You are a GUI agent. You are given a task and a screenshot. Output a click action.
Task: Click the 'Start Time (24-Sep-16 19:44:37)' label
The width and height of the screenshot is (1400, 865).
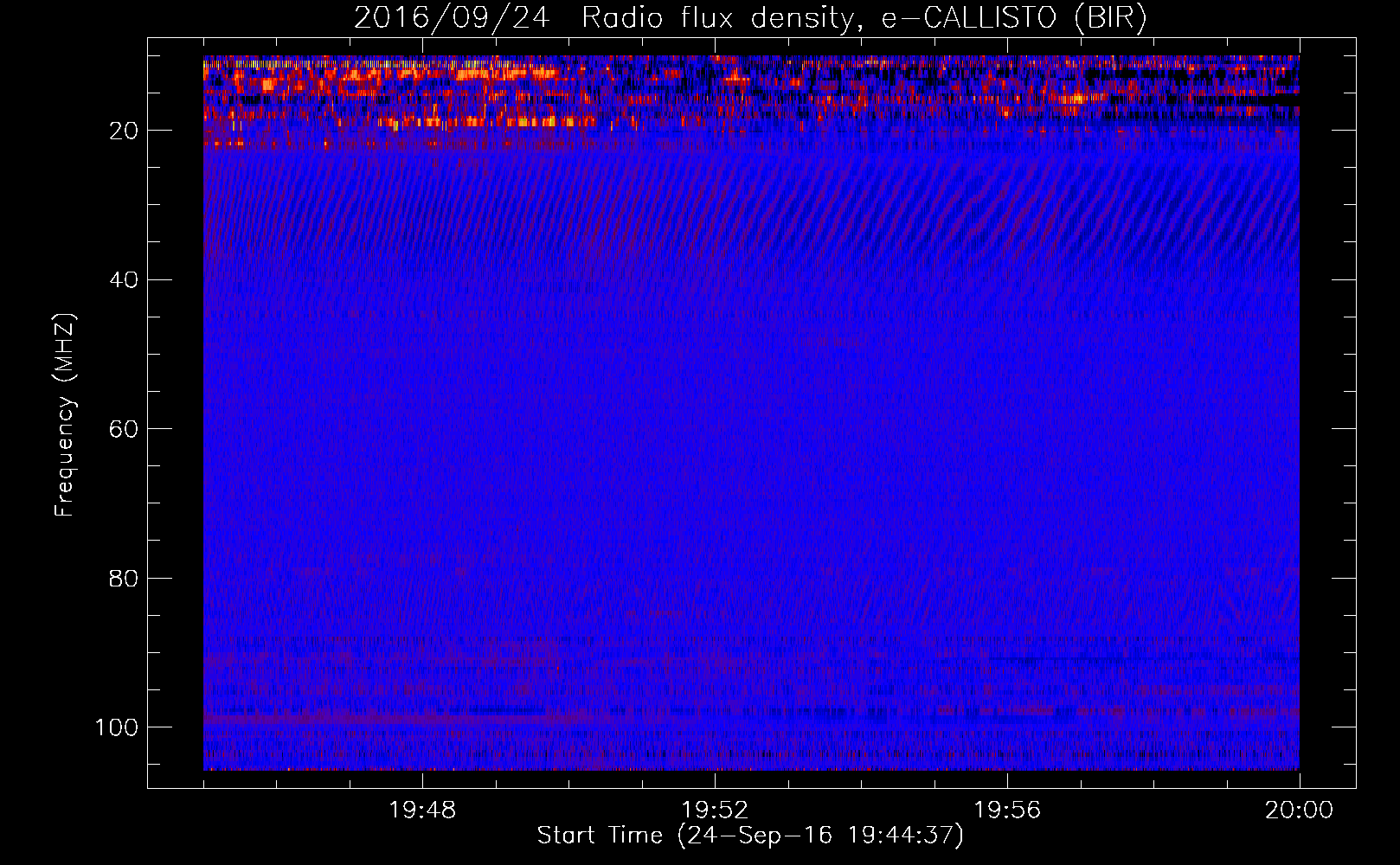click(750, 836)
